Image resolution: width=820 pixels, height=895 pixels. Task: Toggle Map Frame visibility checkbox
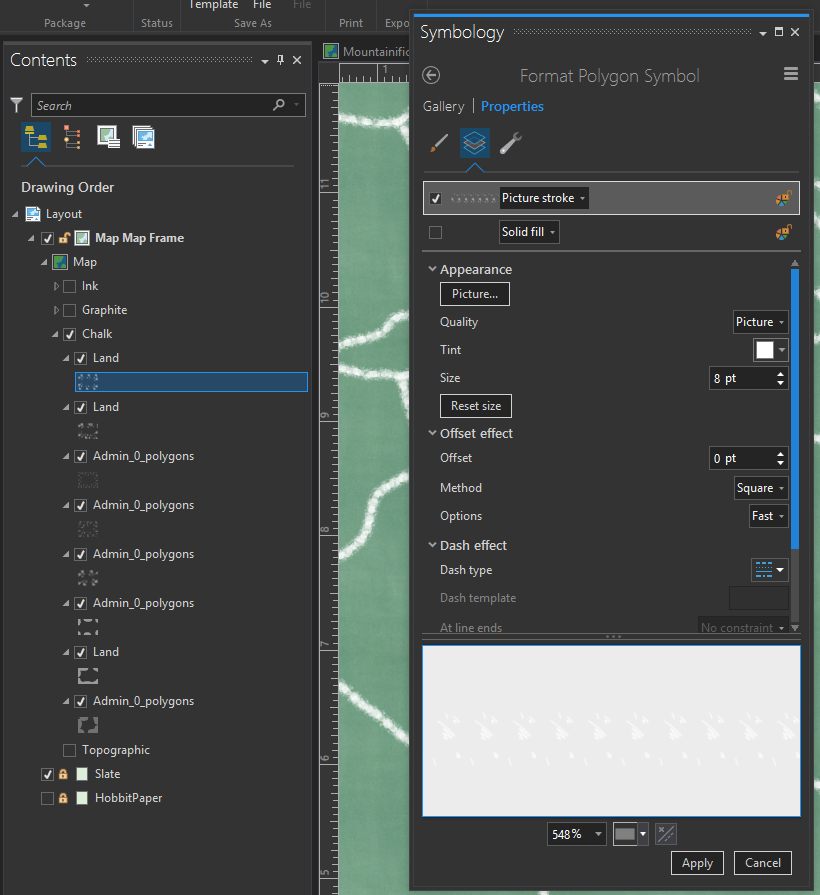pos(48,238)
